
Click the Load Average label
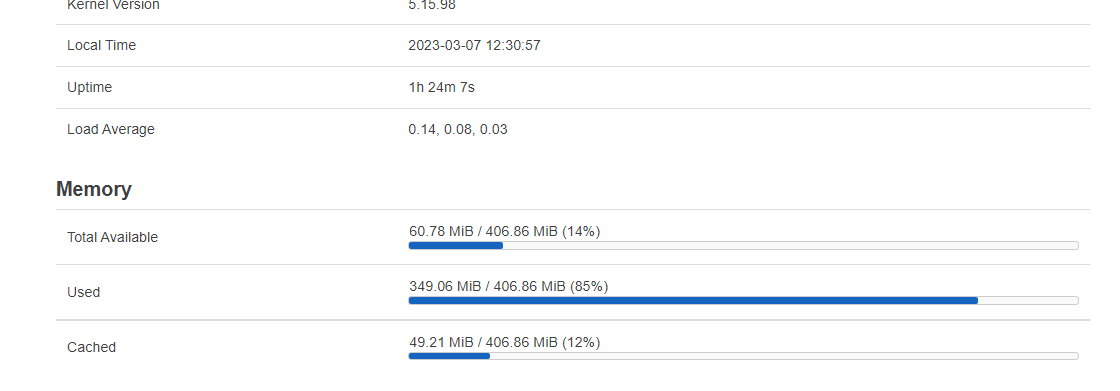coord(111,130)
